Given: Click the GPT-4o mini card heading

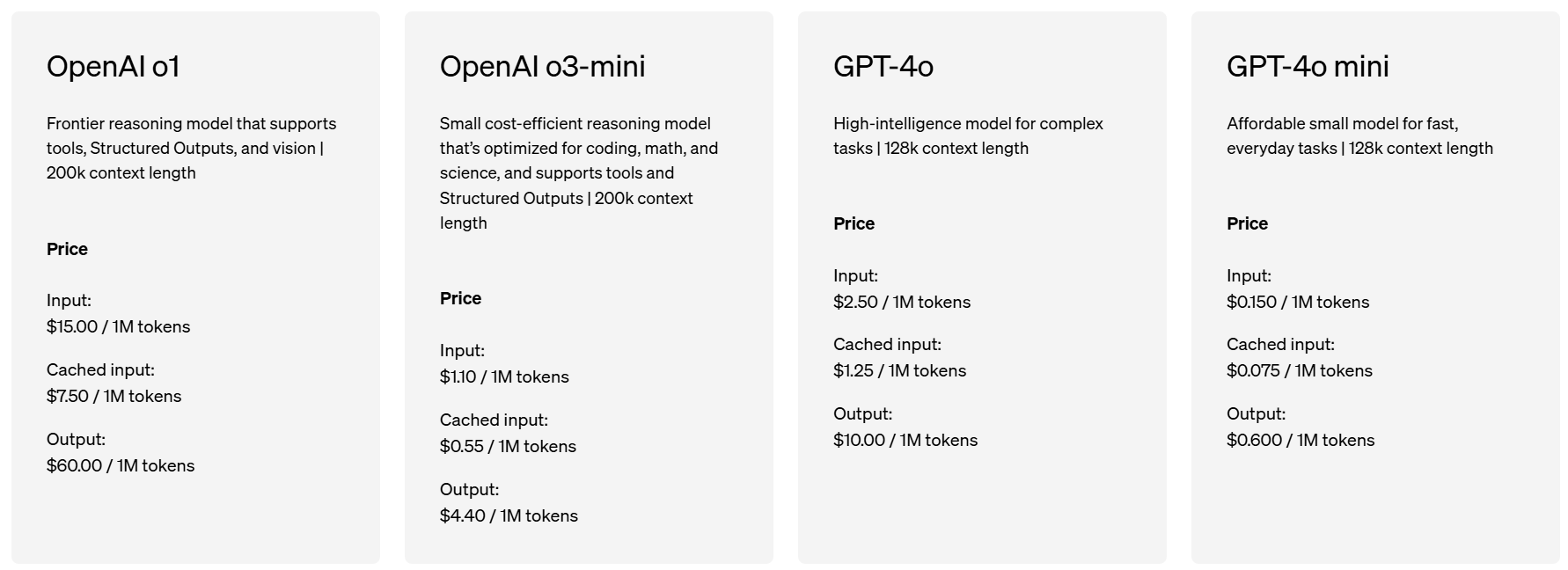Looking at the screenshot, I should (1307, 67).
